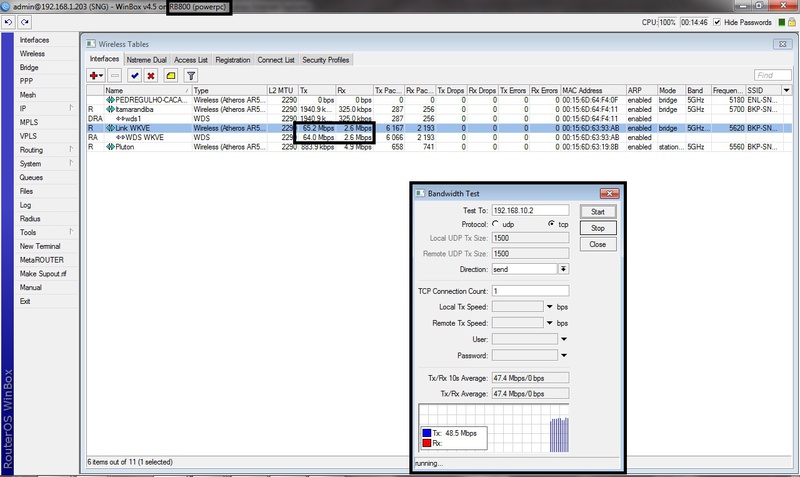
Task: Open the Direction dropdown in Bandwidth Test
Action: coord(563,269)
